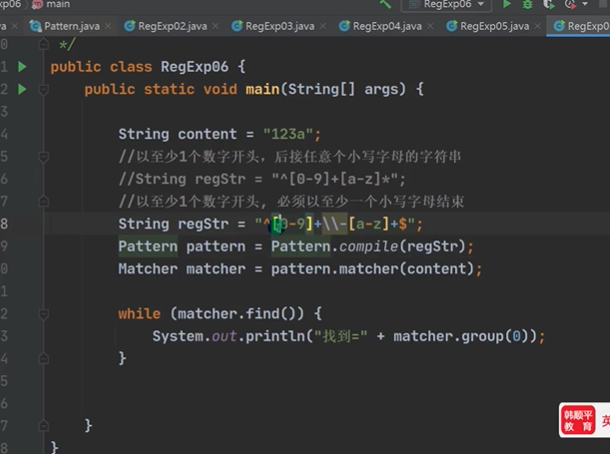Click the RegExp06 tab class icon
The image size is (610, 454).
[x=559, y=26]
